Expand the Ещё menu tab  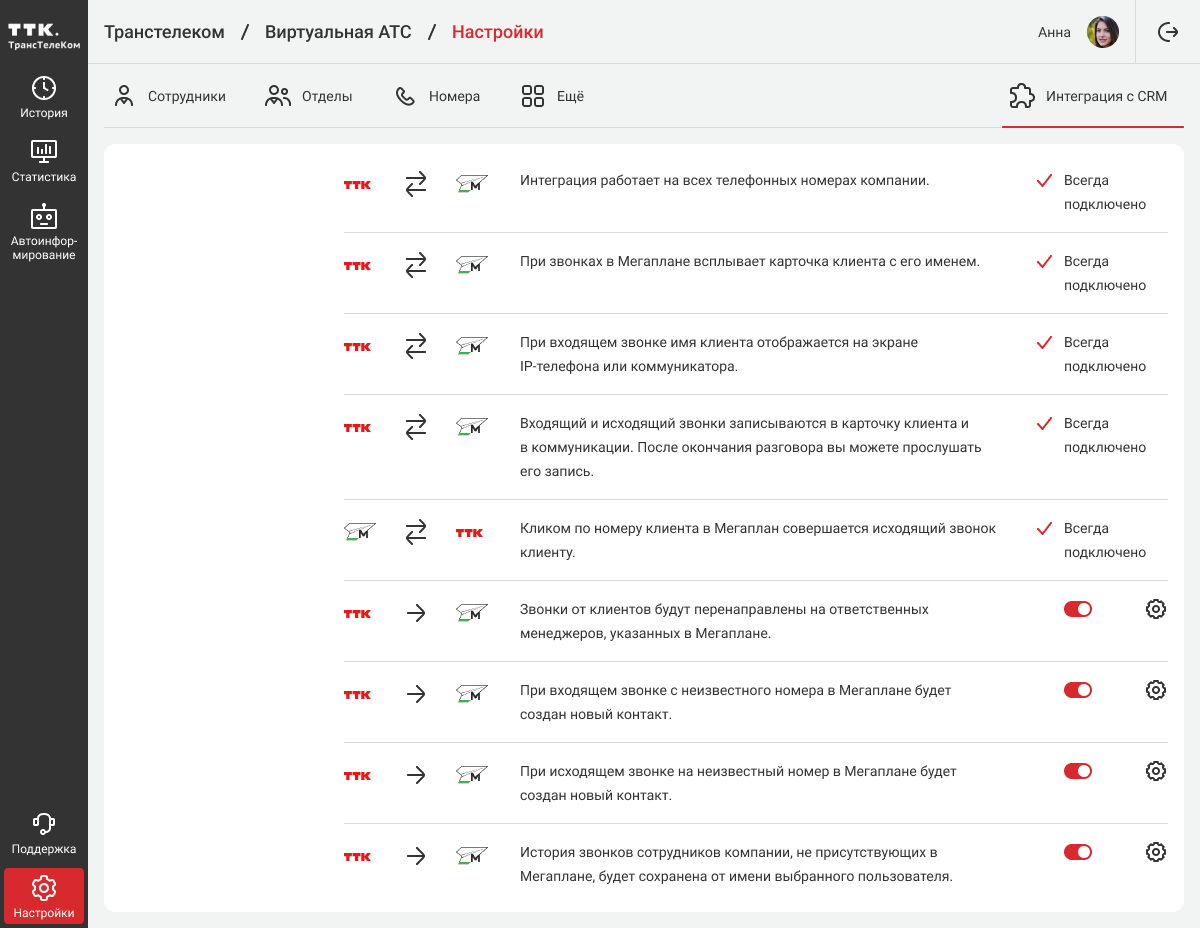552,97
